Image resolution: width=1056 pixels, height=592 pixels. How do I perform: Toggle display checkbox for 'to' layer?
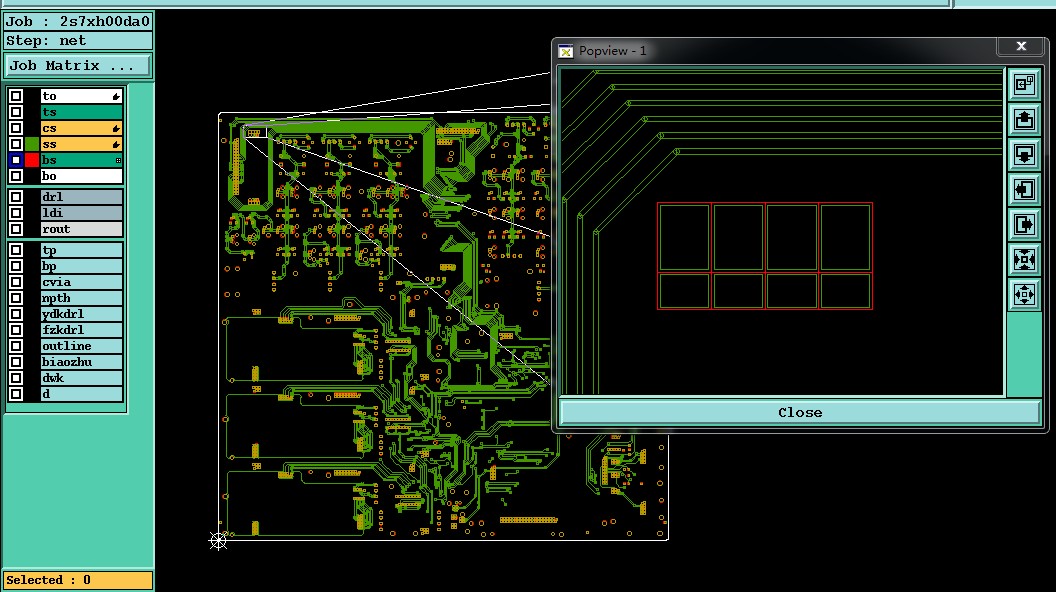click(16, 96)
